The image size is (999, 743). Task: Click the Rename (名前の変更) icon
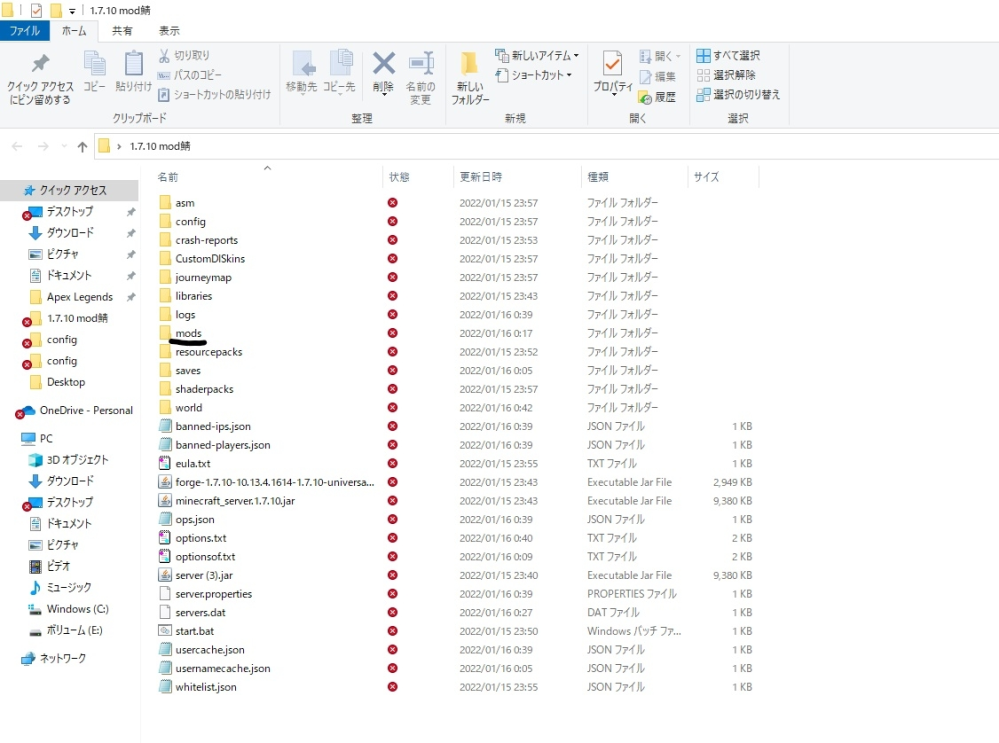coord(420,64)
